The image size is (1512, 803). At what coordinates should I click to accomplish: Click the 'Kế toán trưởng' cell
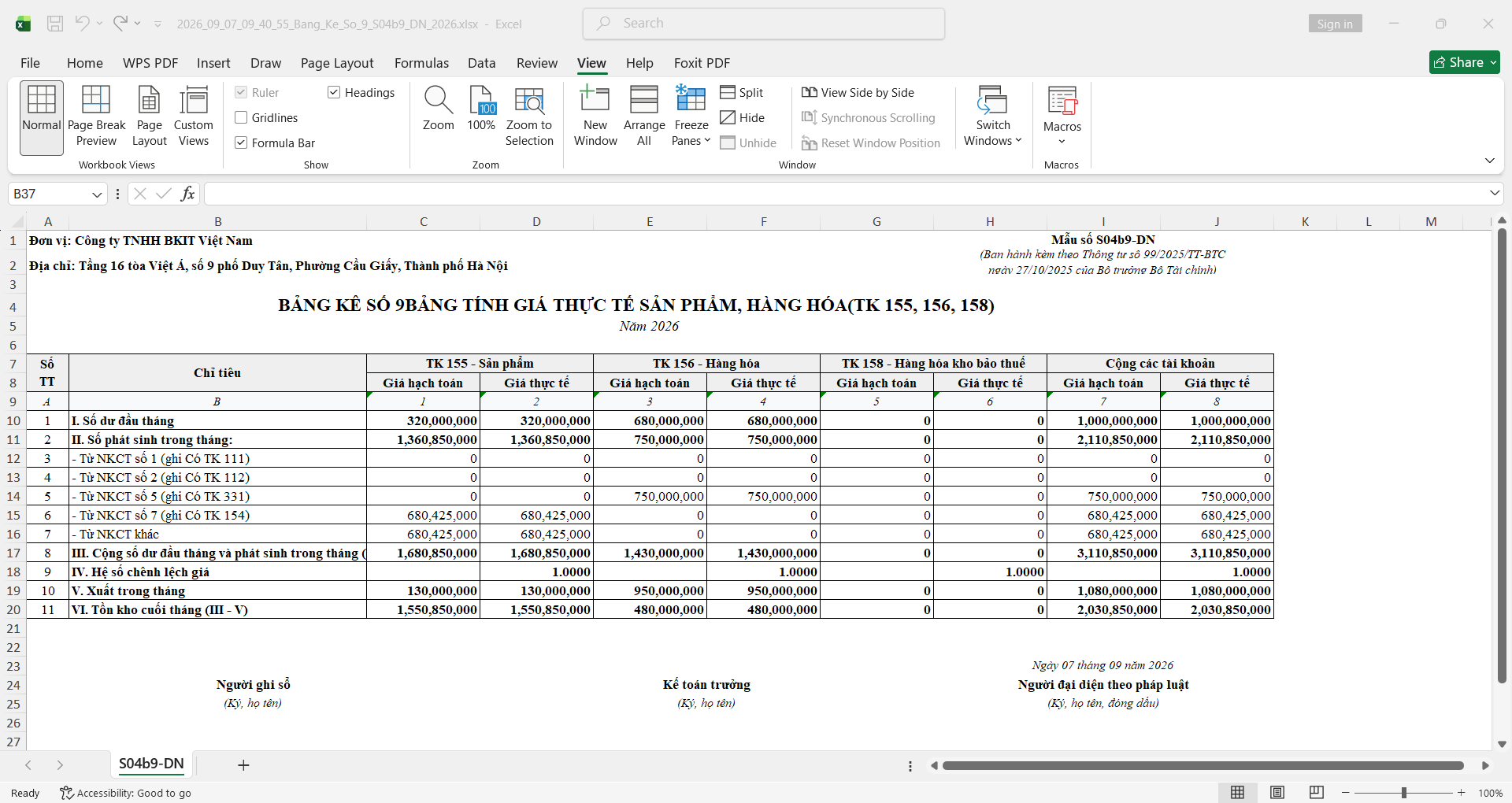[x=706, y=685]
